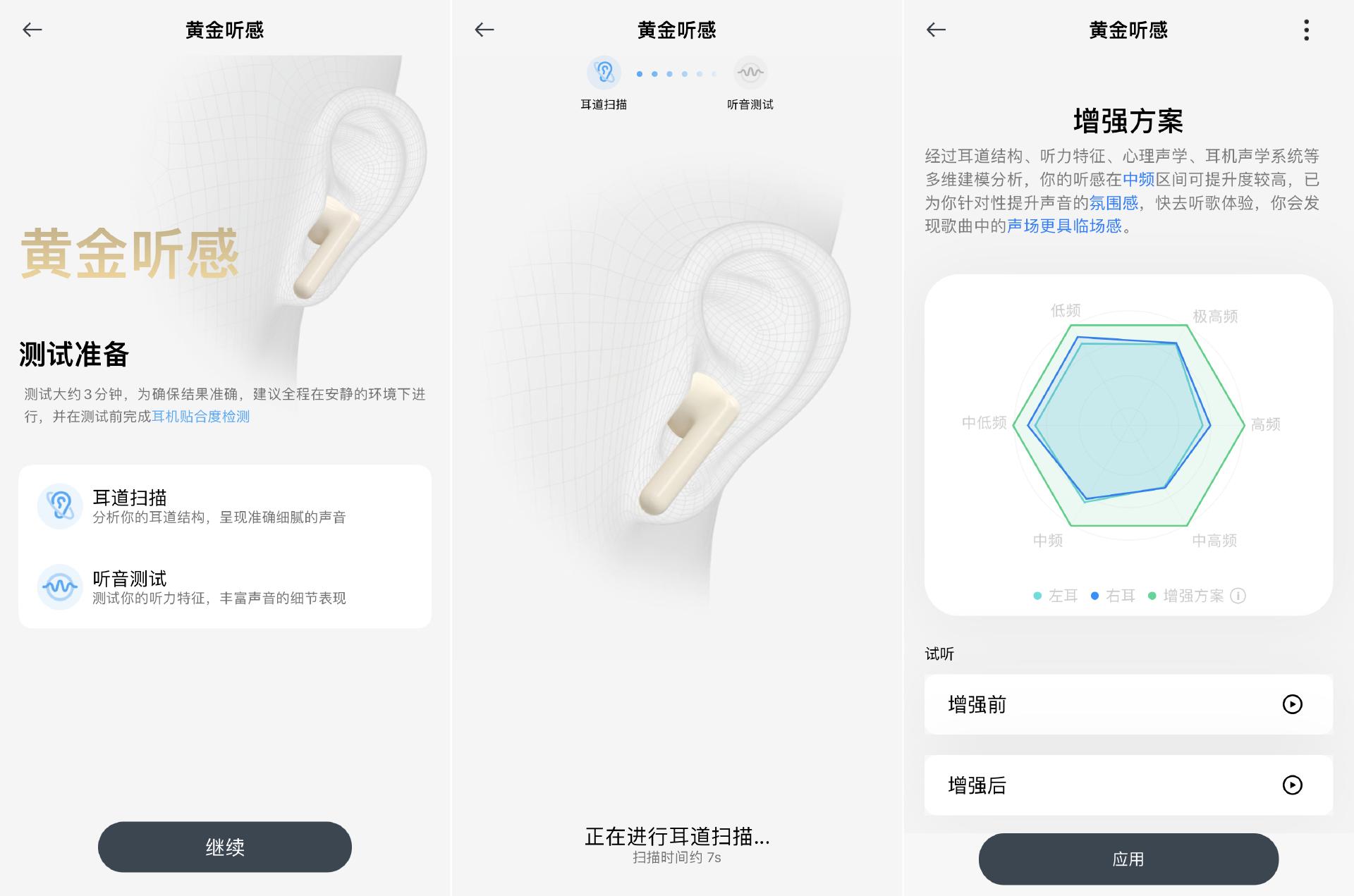Tap back arrow on ear scanning screen

point(484,30)
